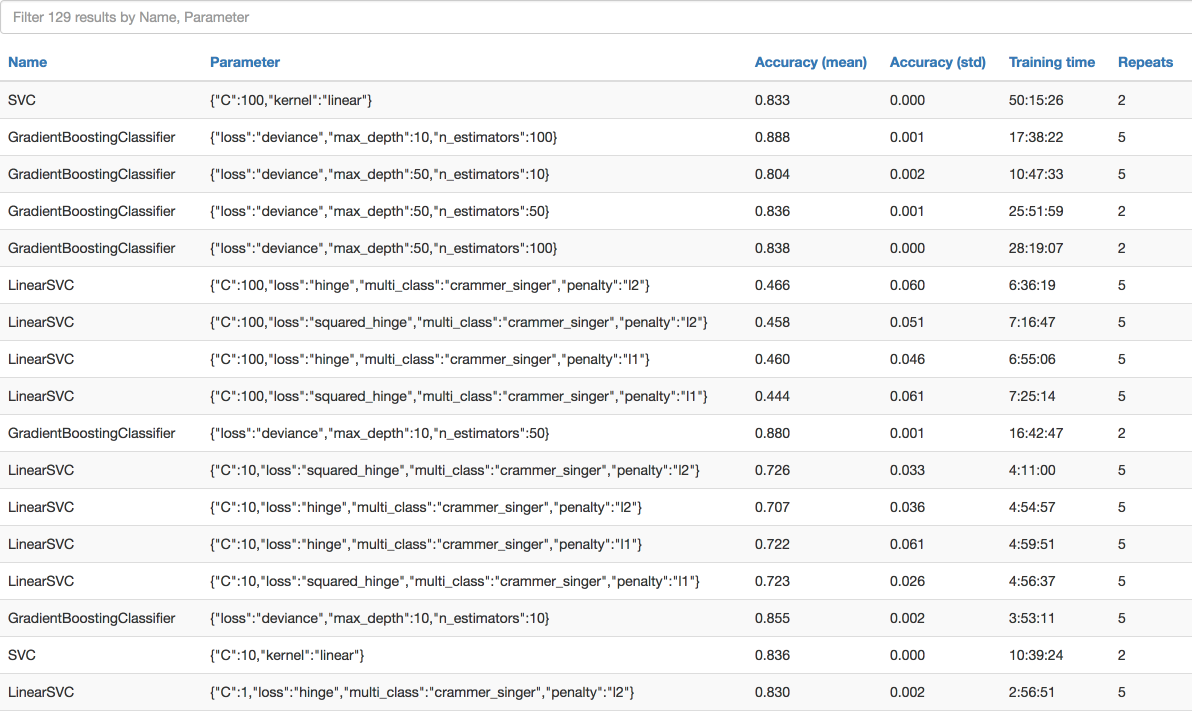Image resolution: width=1192 pixels, height=711 pixels.
Task: Select the SVC row with C 100 linear
Action: (596, 100)
